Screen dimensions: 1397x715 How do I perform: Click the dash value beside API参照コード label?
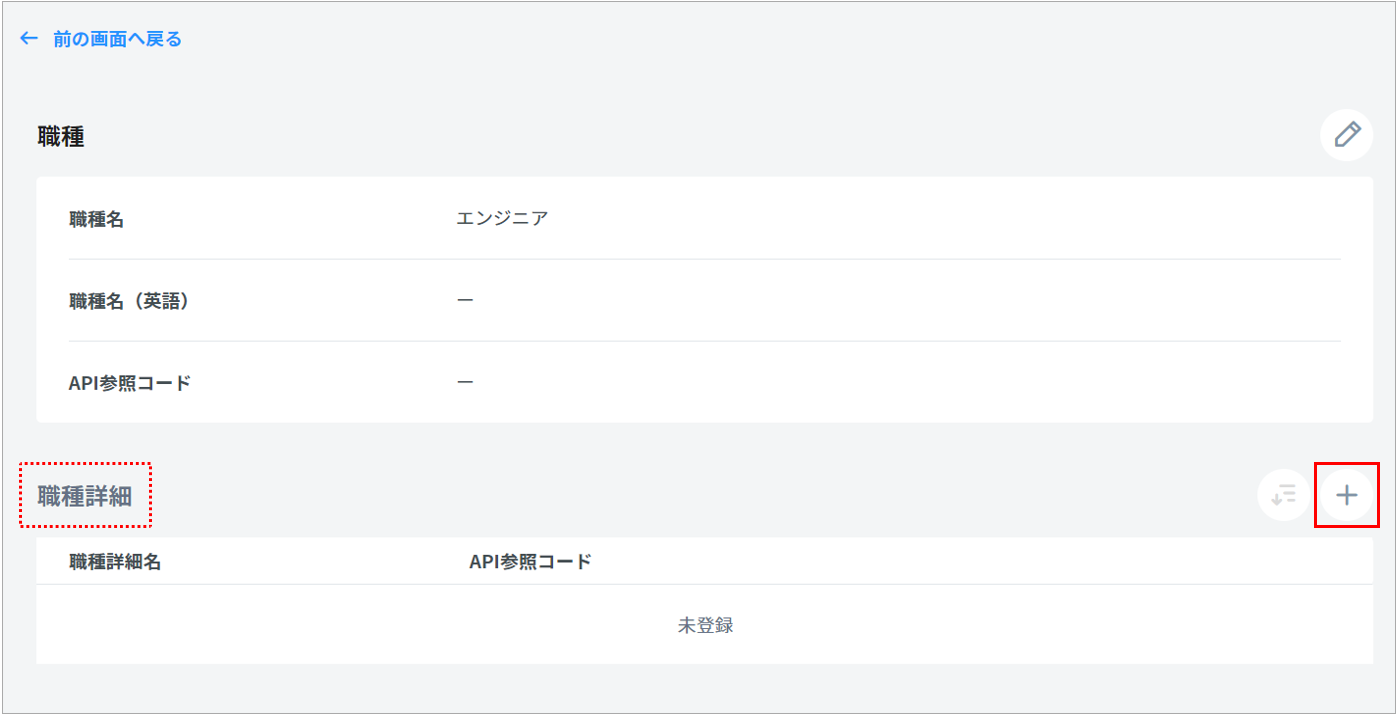click(465, 382)
